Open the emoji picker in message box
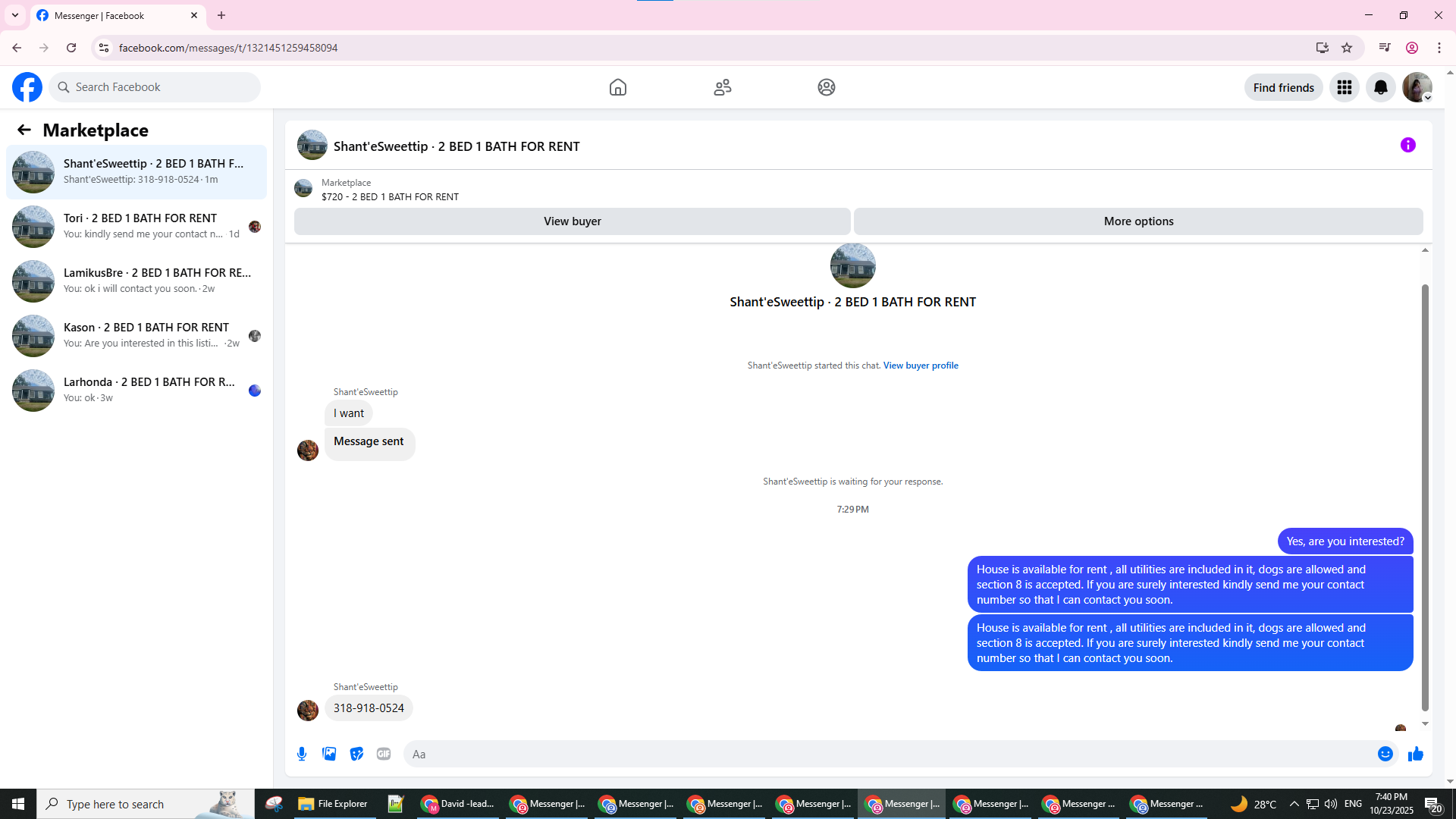The image size is (1456, 819). click(1385, 754)
